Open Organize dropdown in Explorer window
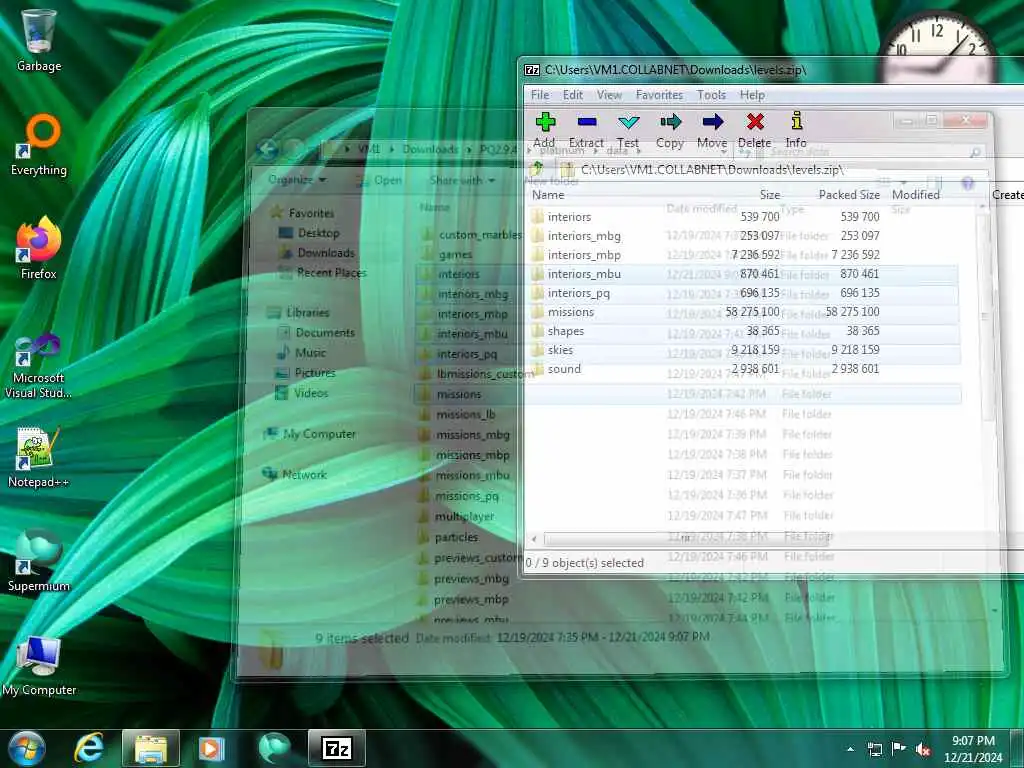Screen dimensions: 1024x768 click(297, 180)
